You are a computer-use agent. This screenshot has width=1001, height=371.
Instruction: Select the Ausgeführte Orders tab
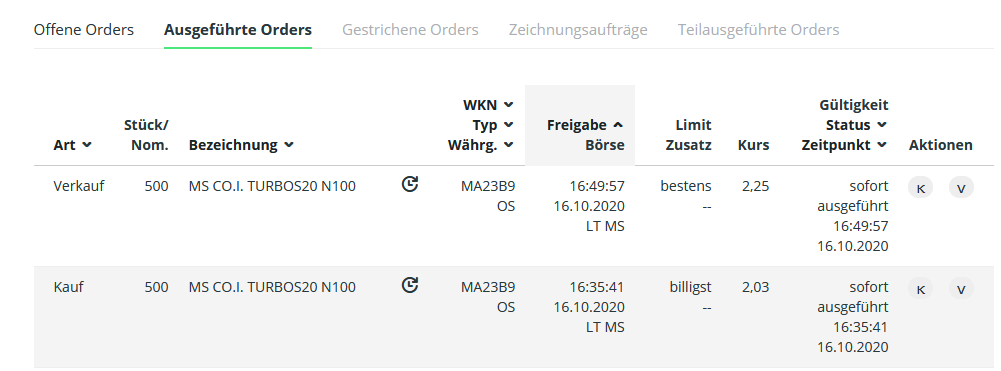tap(237, 30)
